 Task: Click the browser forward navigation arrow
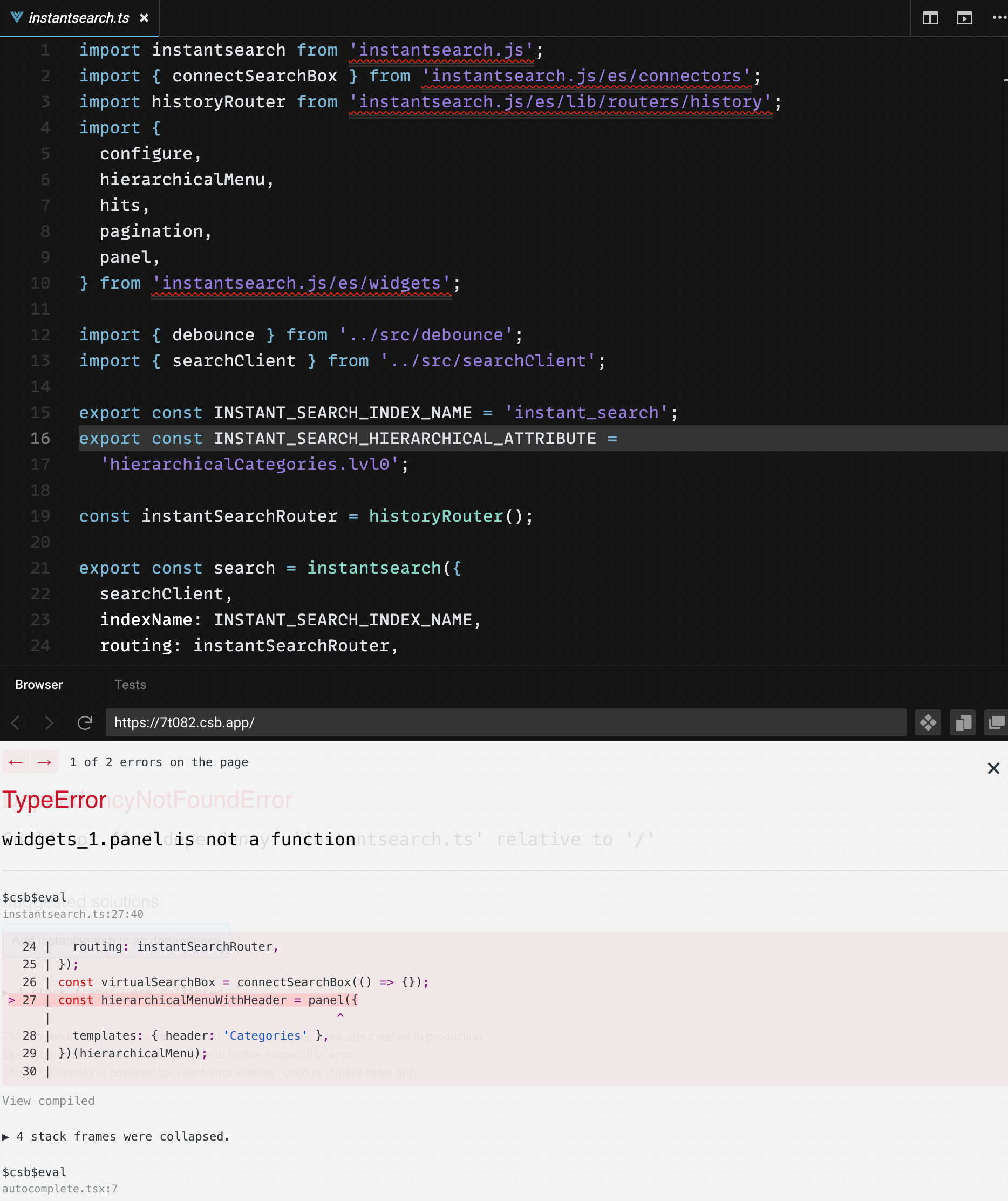tap(50, 722)
